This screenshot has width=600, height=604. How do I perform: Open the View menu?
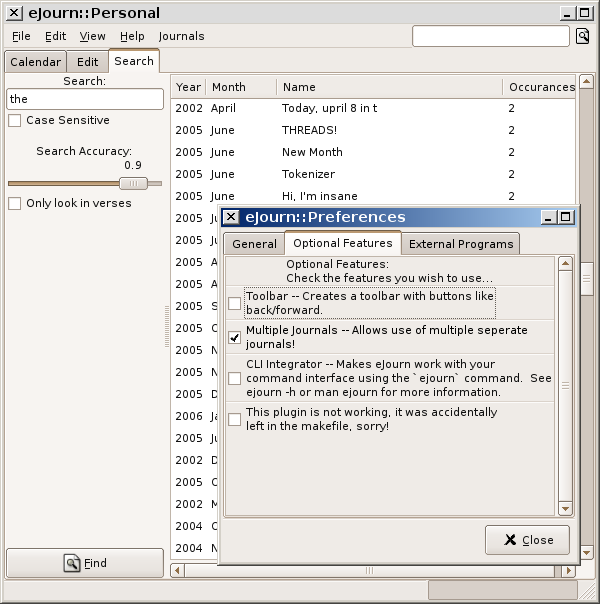coord(92,36)
